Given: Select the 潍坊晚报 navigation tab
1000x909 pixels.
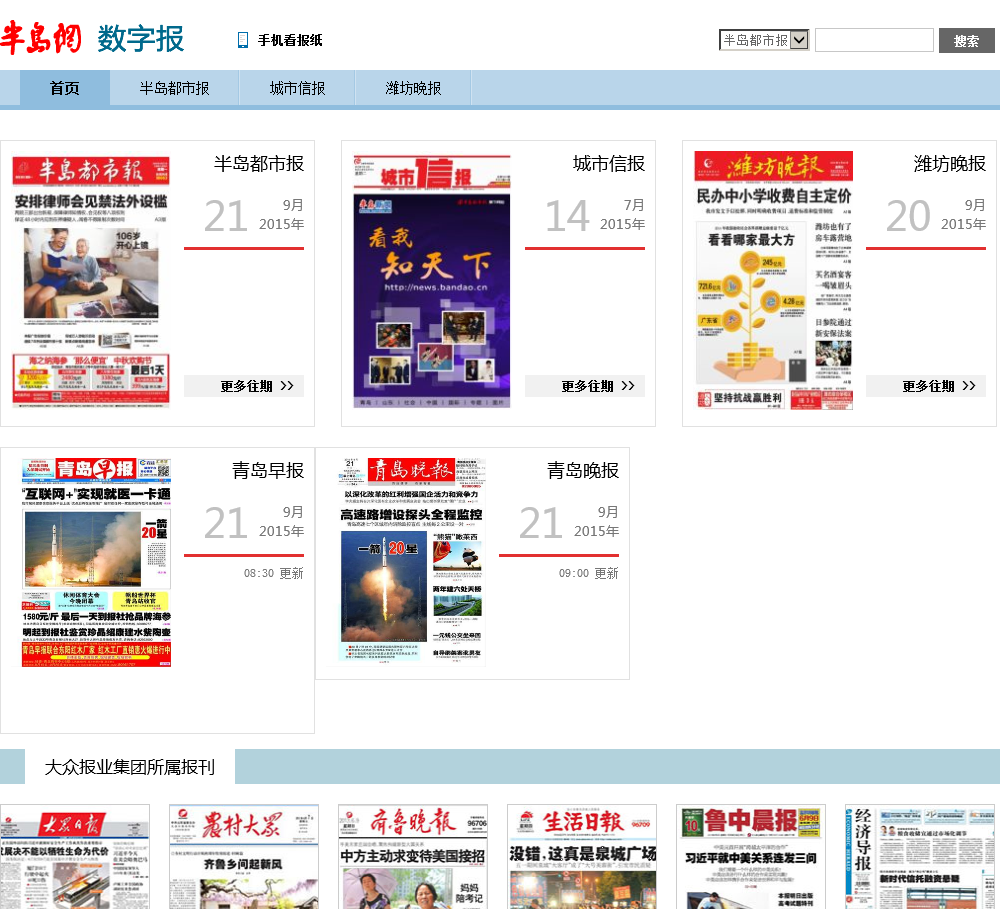Looking at the screenshot, I should point(413,88).
